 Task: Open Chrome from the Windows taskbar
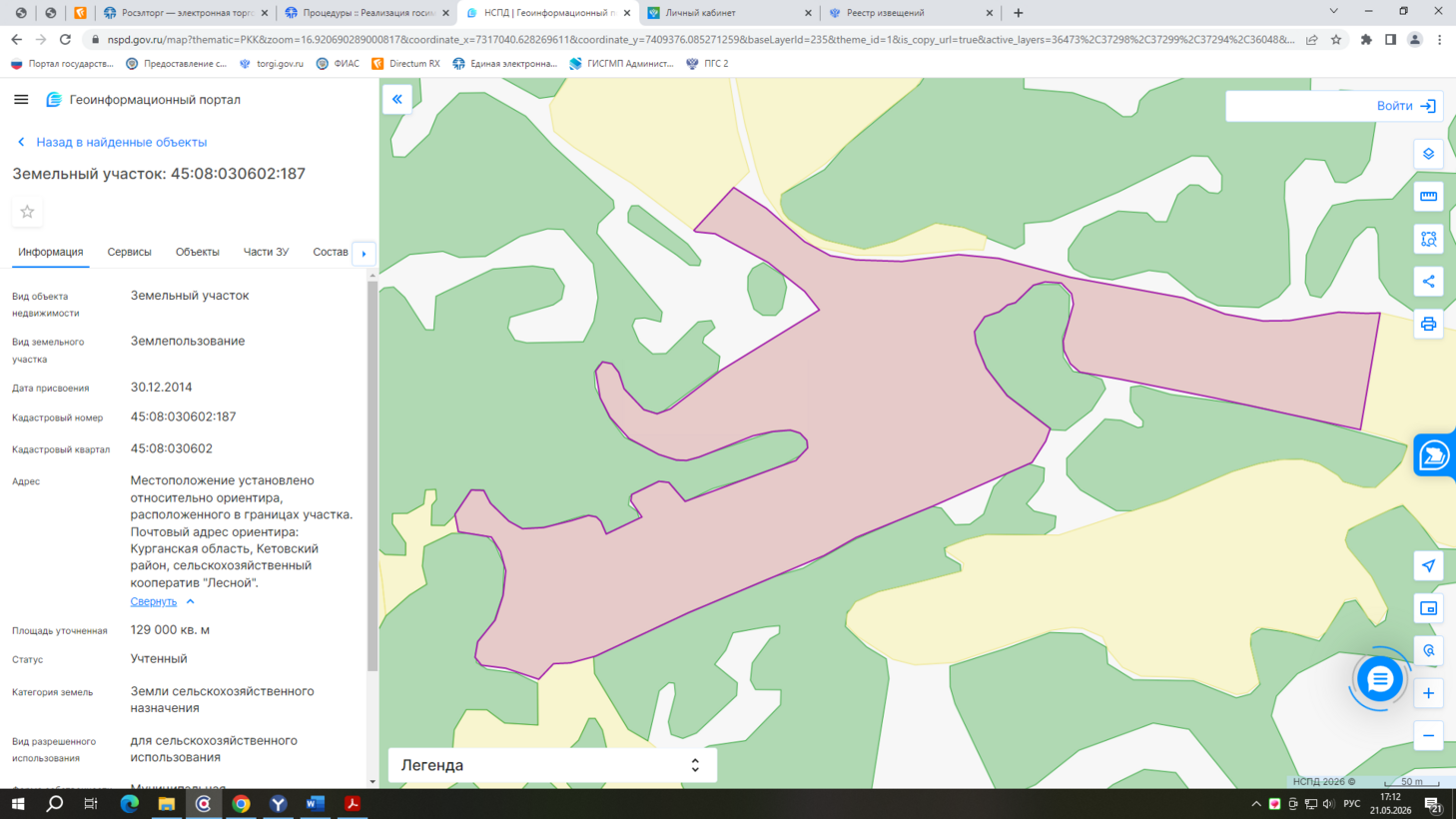coord(241,804)
